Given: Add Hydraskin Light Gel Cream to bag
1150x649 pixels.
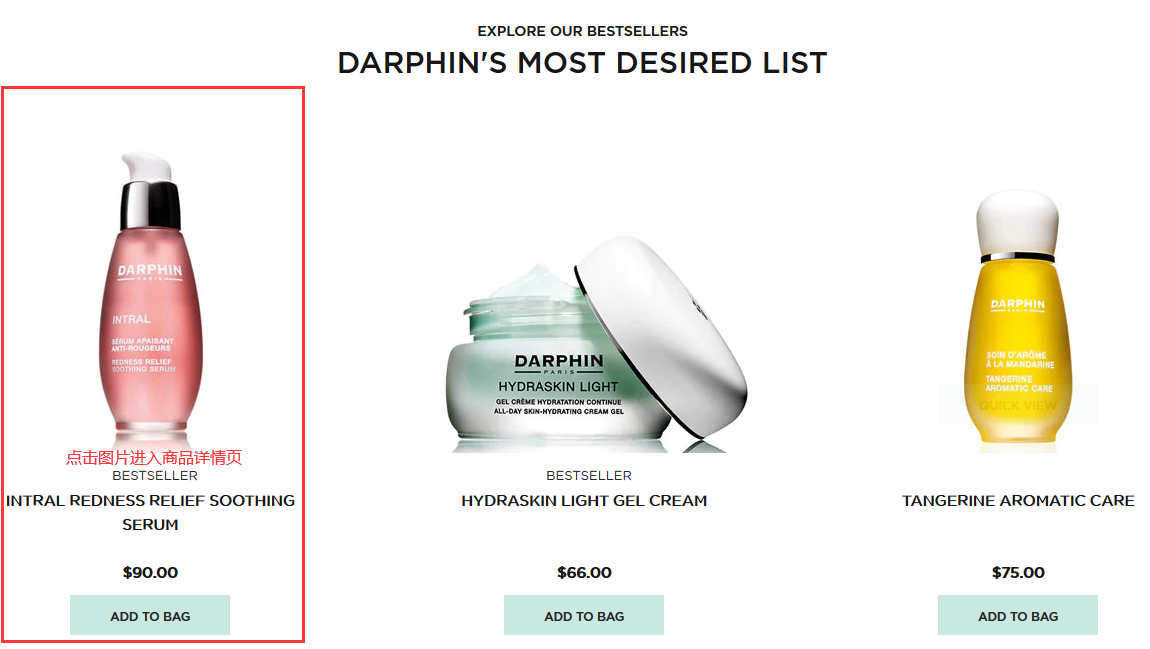Looking at the screenshot, I should (x=584, y=615).
